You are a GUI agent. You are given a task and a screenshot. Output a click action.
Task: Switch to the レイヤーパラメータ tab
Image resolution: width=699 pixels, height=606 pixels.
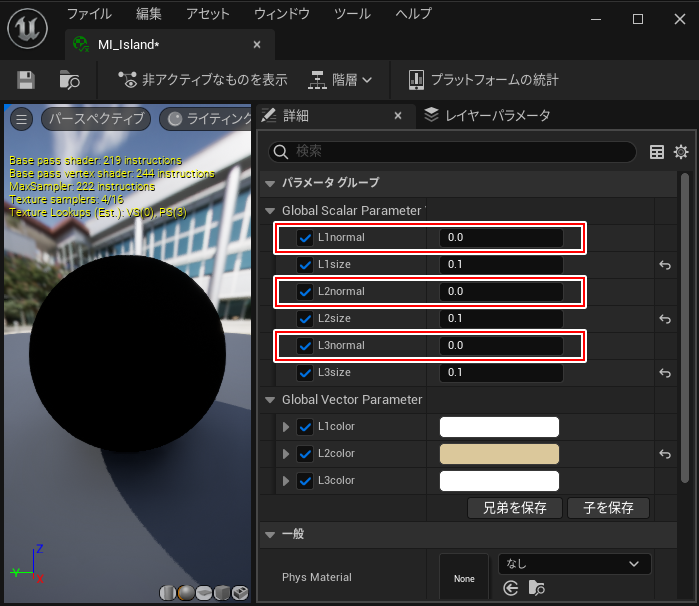(487, 115)
